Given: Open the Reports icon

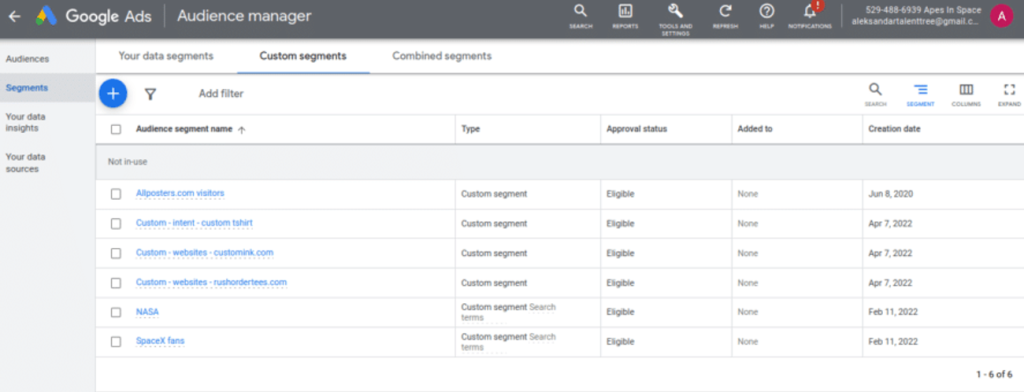Looking at the screenshot, I should (625, 17).
